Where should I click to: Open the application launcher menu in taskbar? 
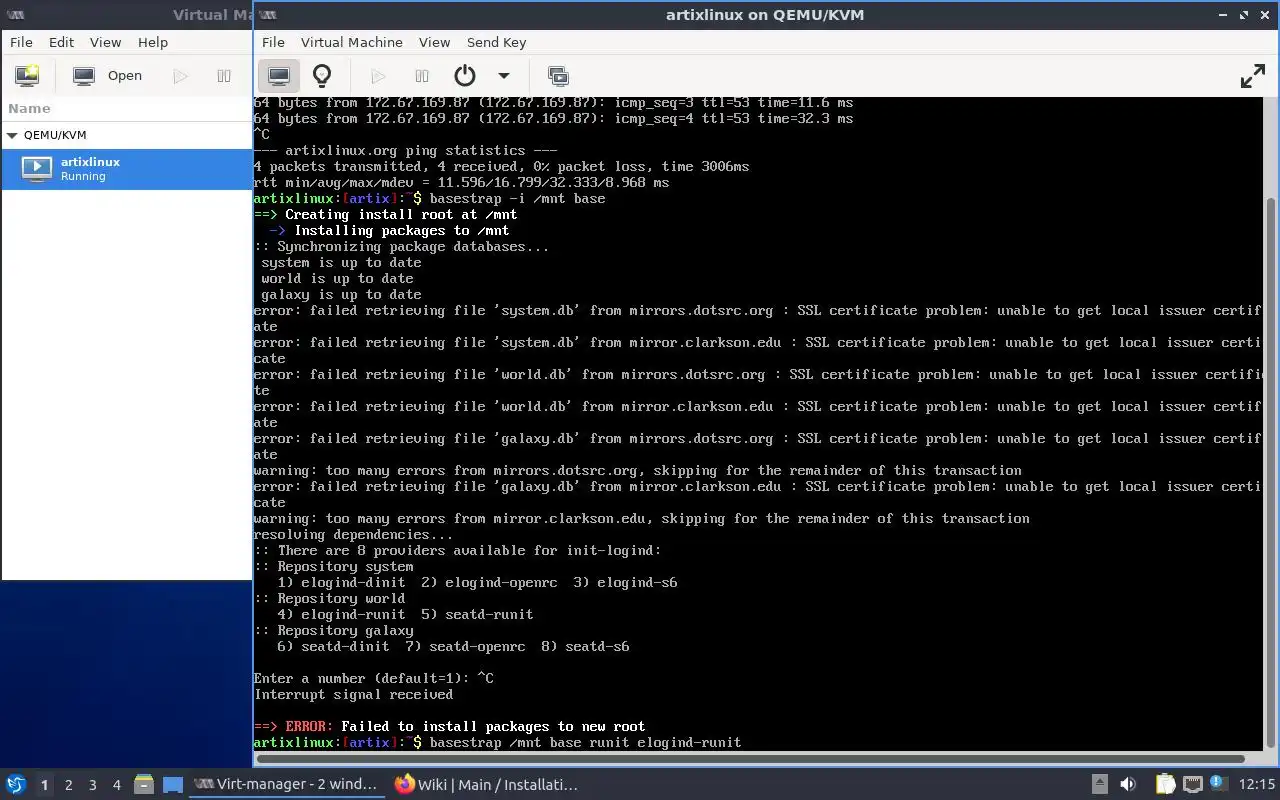pyautogui.click(x=15, y=784)
